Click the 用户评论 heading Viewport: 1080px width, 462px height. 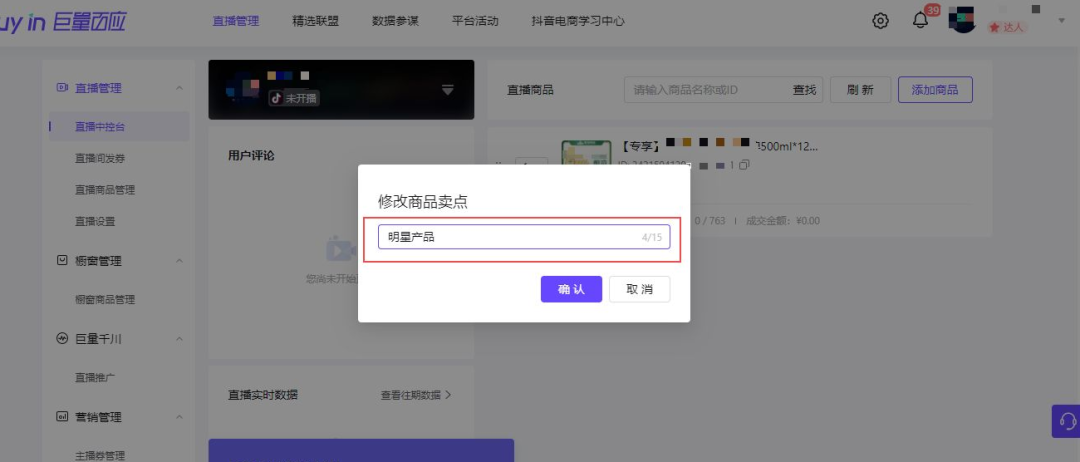(x=251, y=156)
